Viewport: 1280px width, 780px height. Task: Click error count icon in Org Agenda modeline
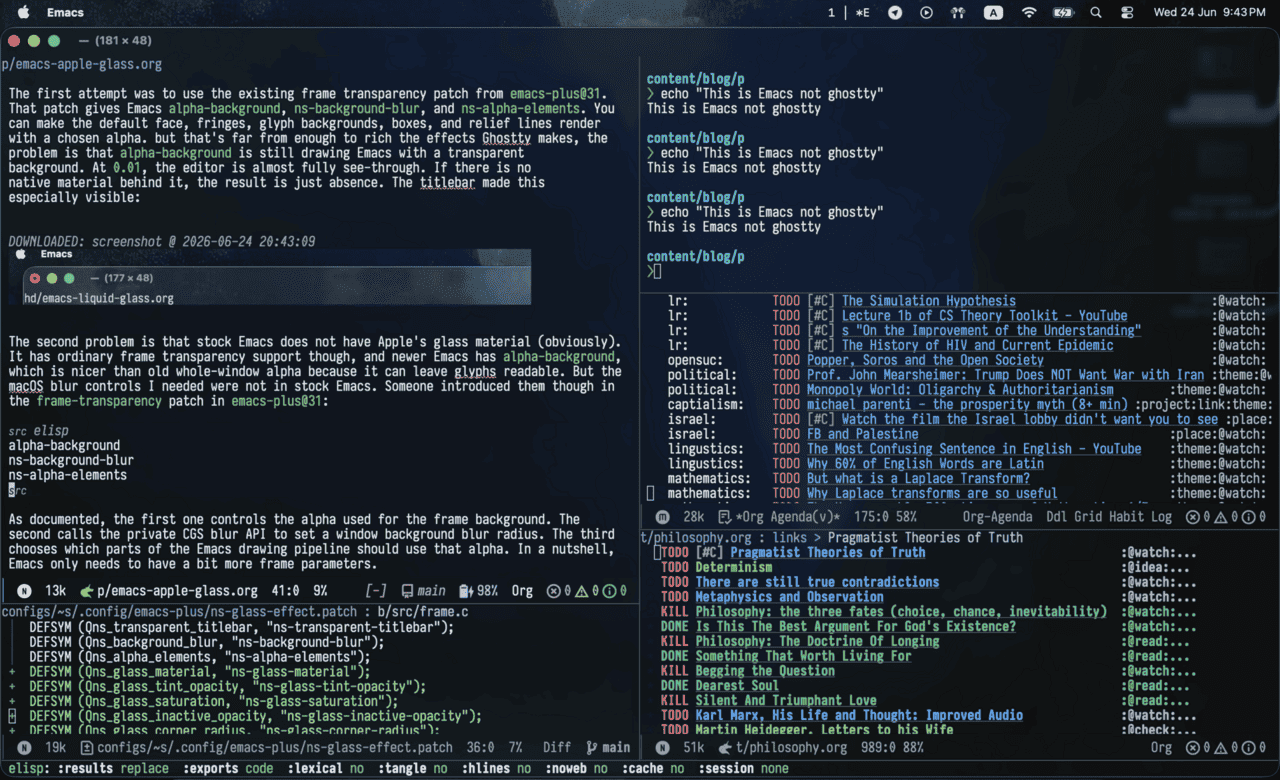(x=1192, y=517)
